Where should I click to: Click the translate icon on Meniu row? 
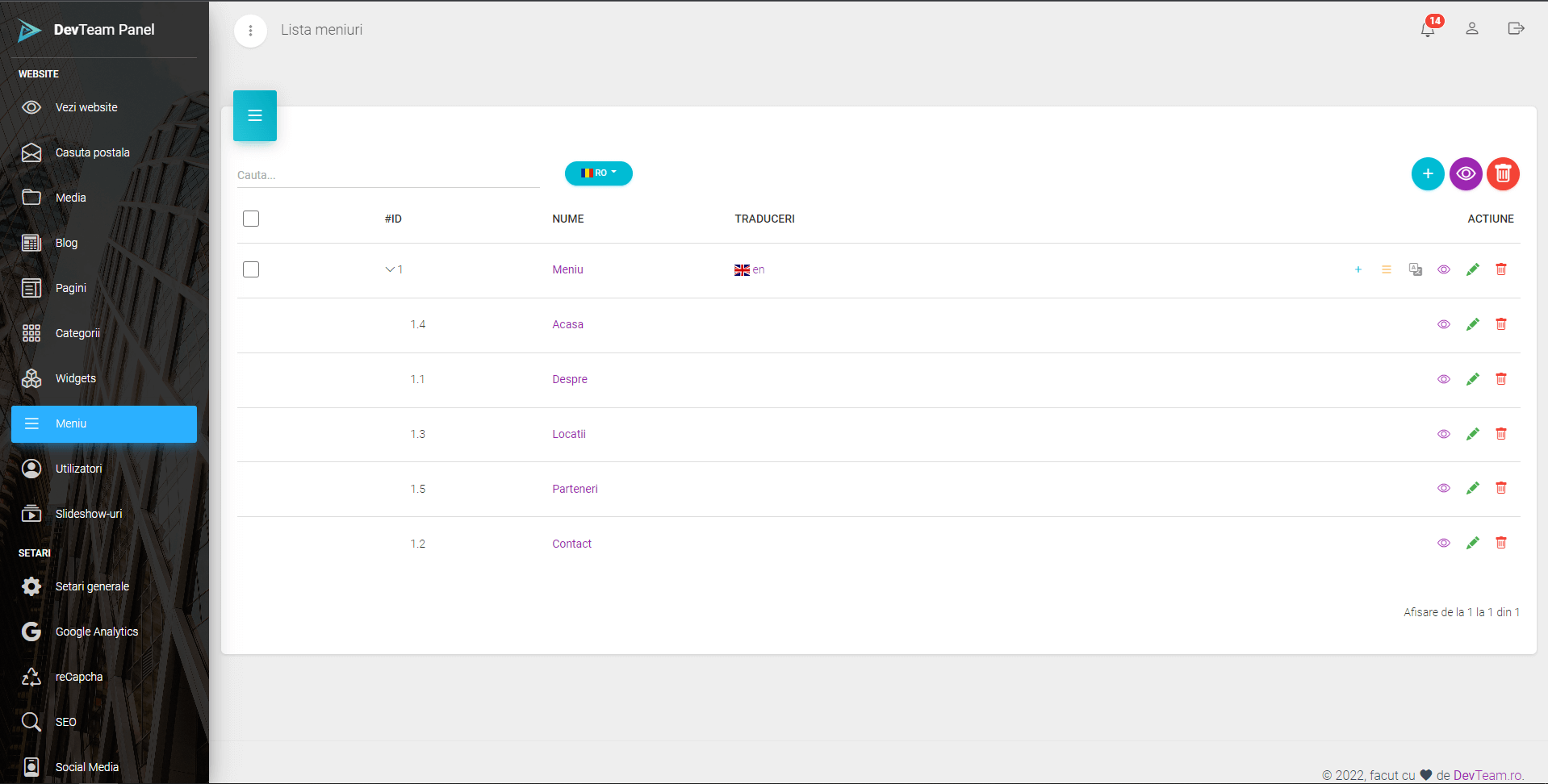tap(1416, 269)
